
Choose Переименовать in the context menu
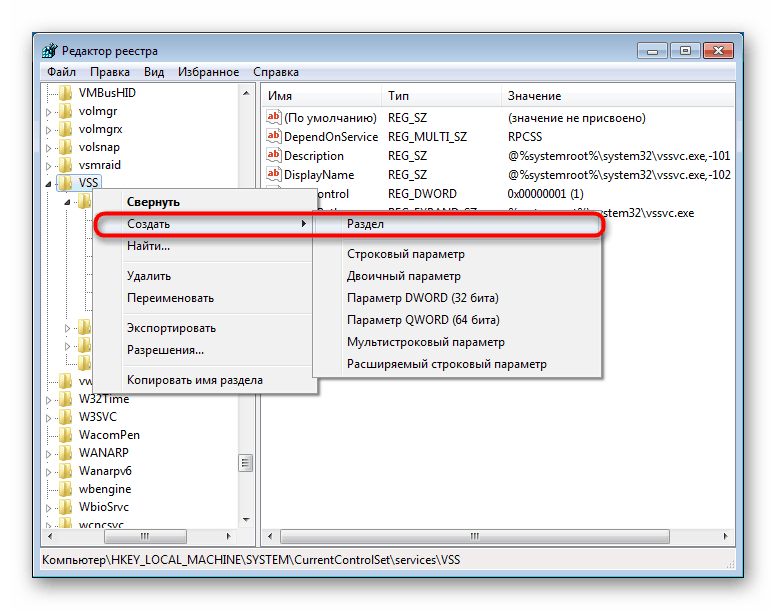click(x=204, y=298)
